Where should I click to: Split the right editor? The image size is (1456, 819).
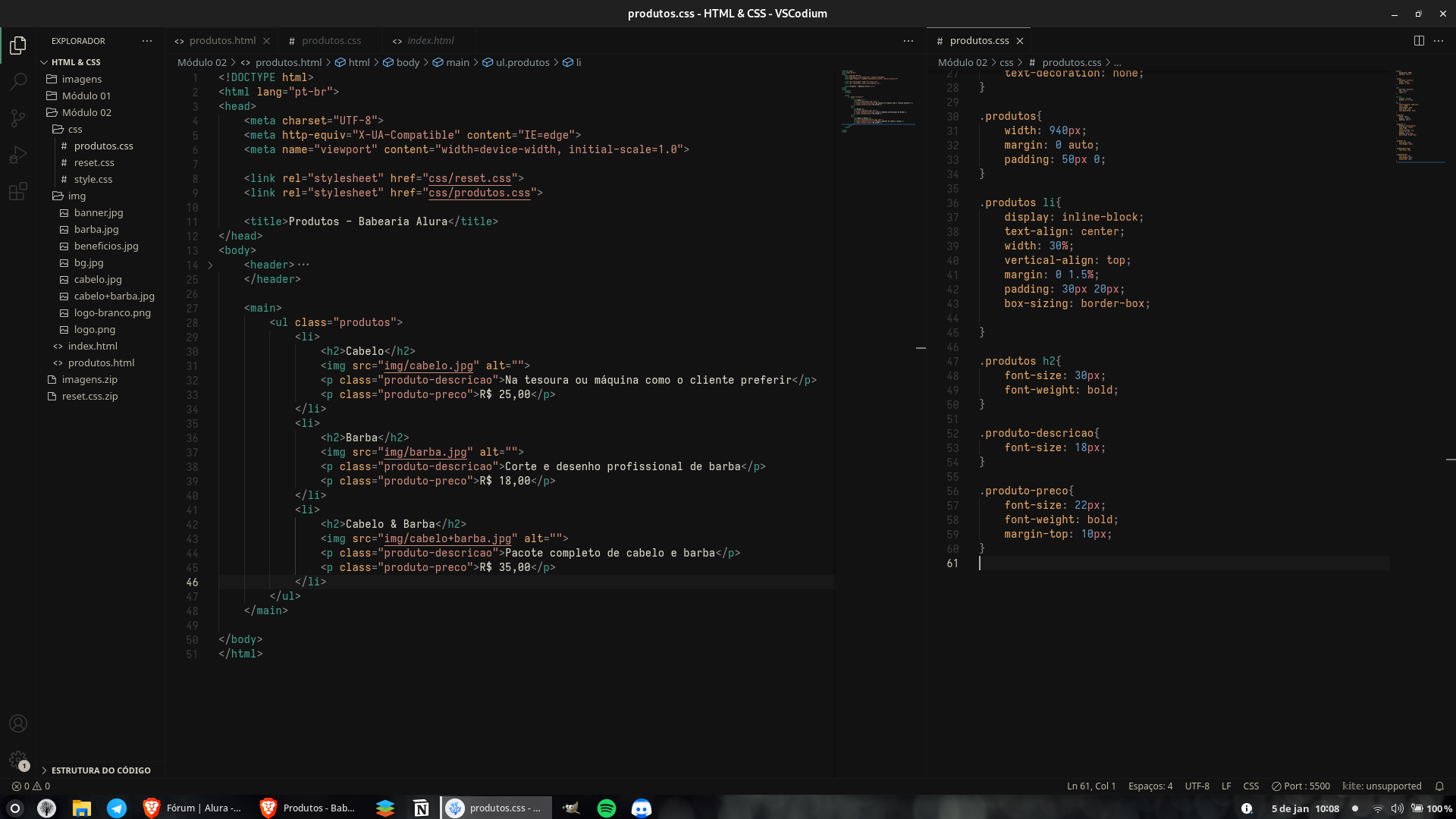click(1419, 41)
